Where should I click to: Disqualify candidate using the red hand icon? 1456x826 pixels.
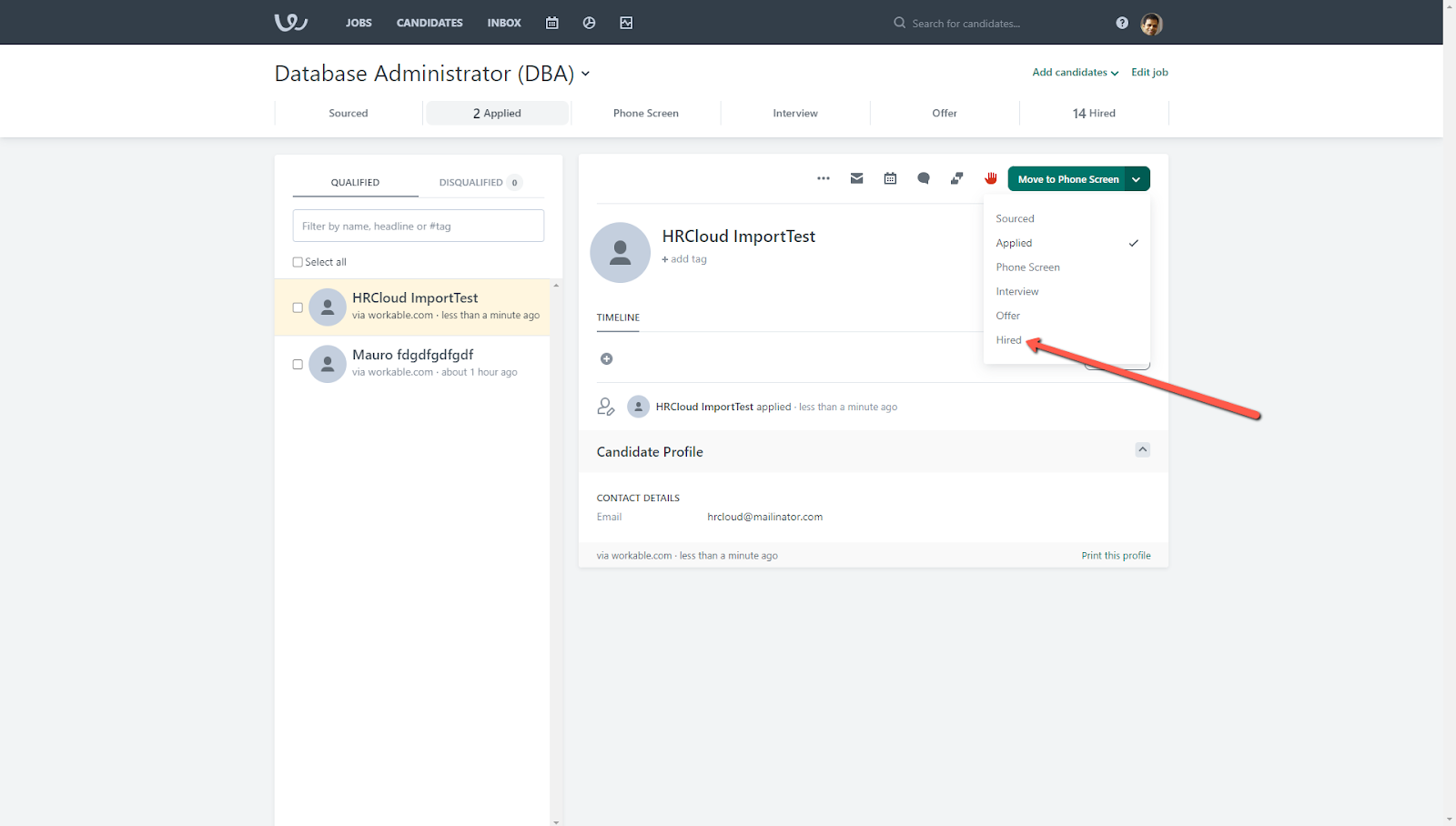pos(991,178)
